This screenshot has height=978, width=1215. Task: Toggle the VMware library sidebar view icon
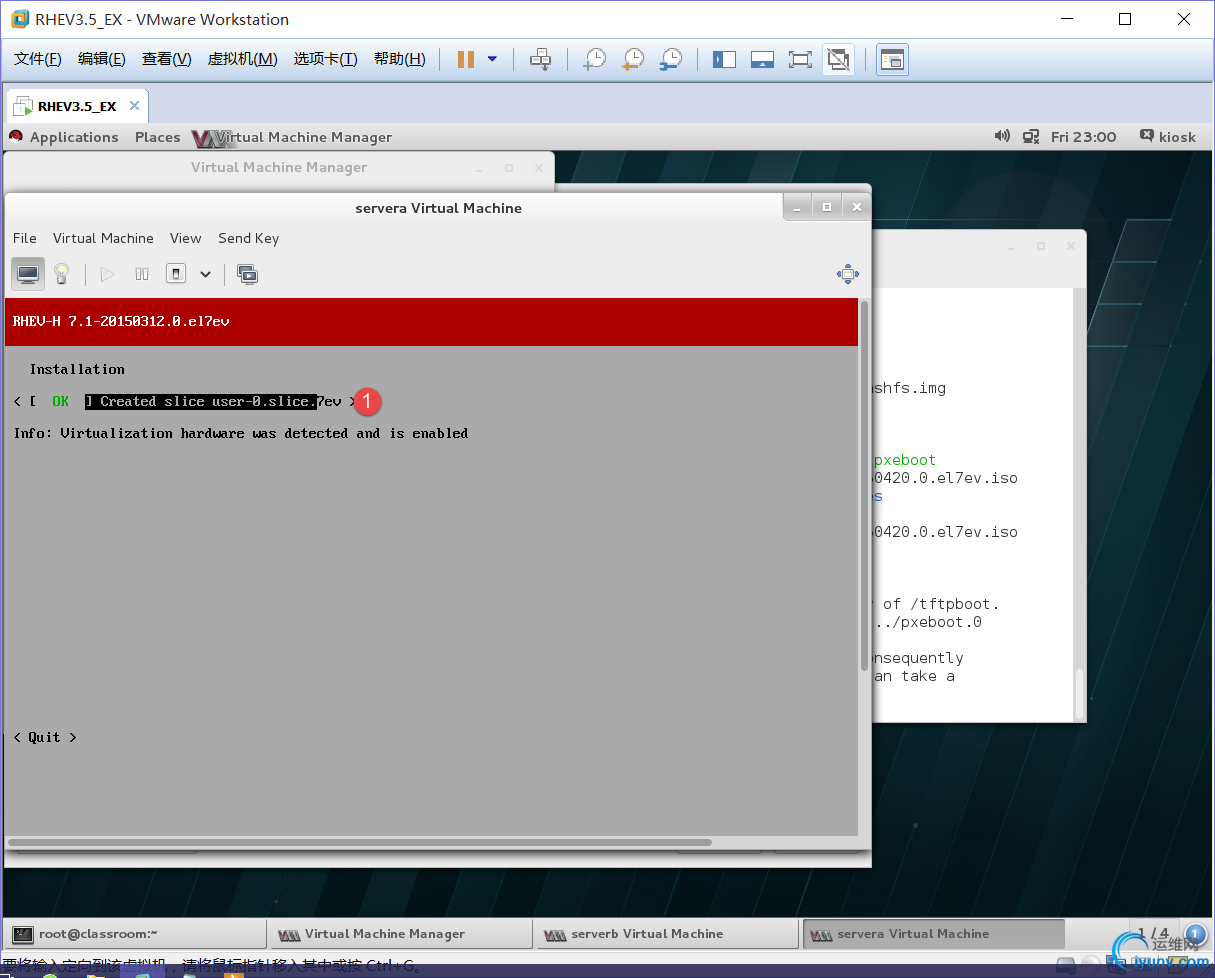(724, 60)
